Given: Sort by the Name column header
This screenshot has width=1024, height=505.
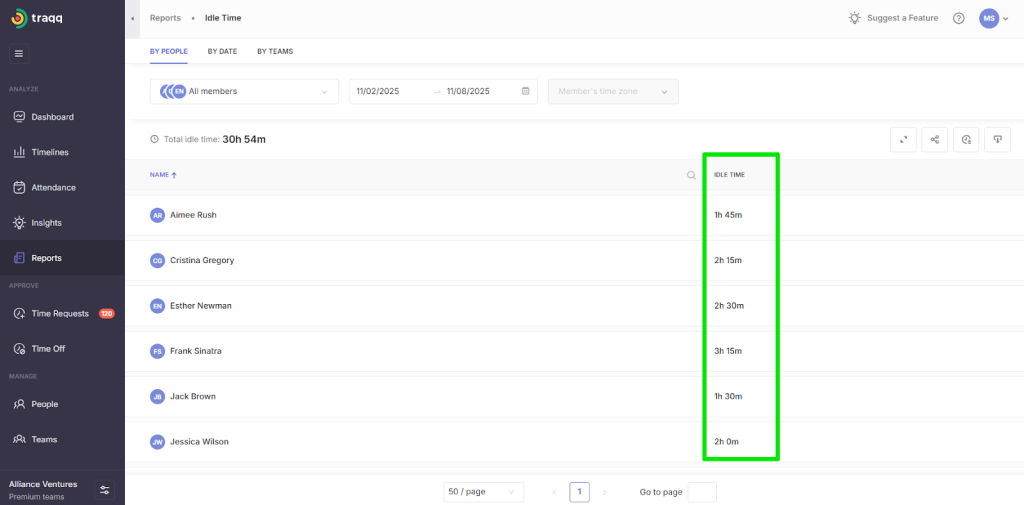Looking at the screenshot, I should click(x=162, y=175).
